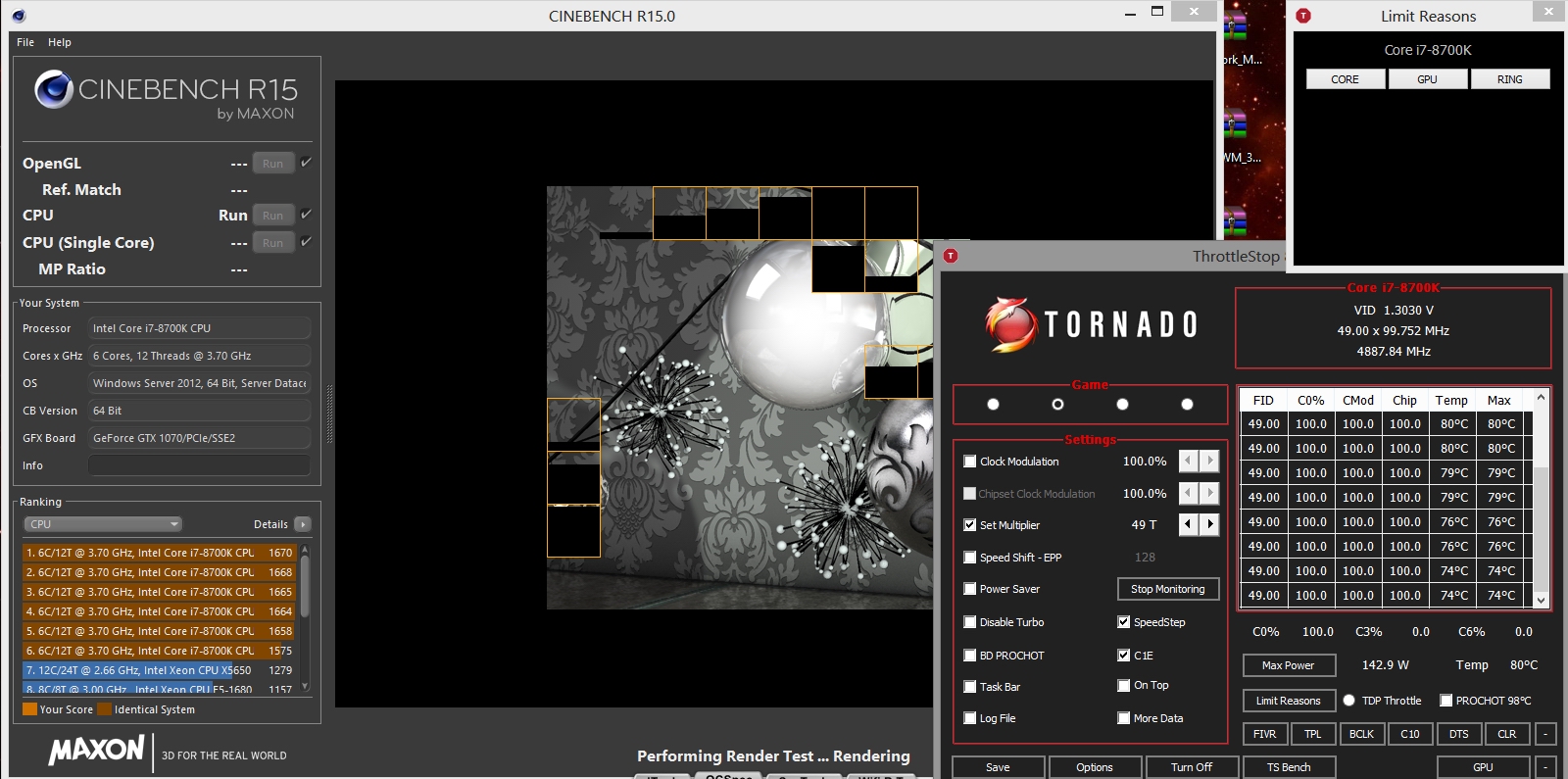
Task: Select the RING tab in Limit Reasons
Action: 1510,79
